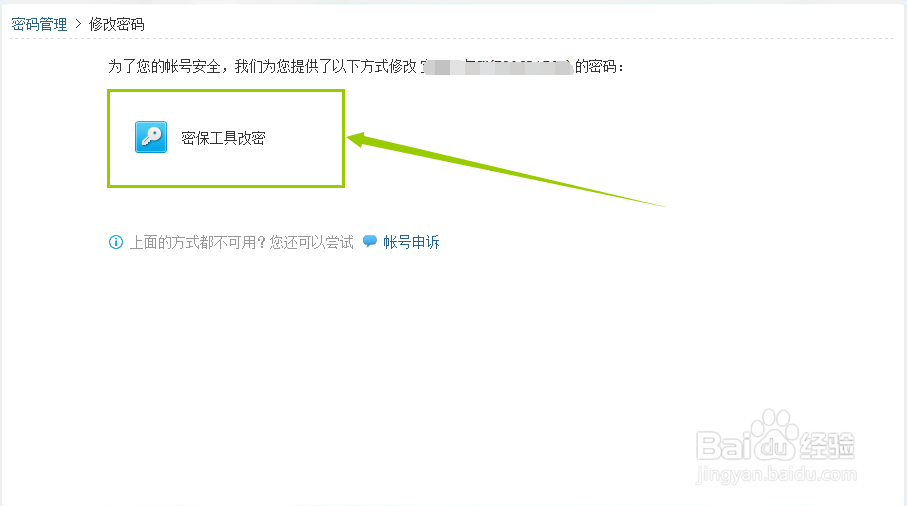
Task: Click the green arrow pointing at box
Action: pyautogui.click(x=506, y=169)
